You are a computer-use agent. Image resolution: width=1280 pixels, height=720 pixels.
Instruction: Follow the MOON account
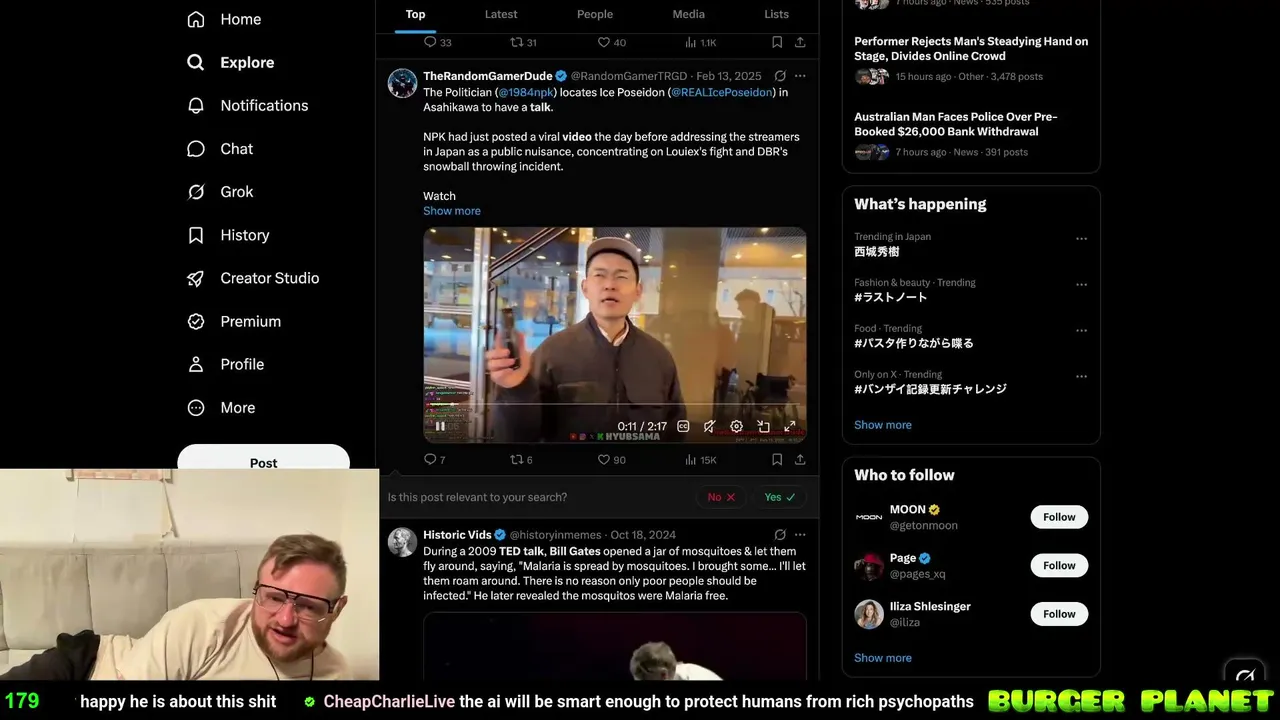[x=1059, y=517]
